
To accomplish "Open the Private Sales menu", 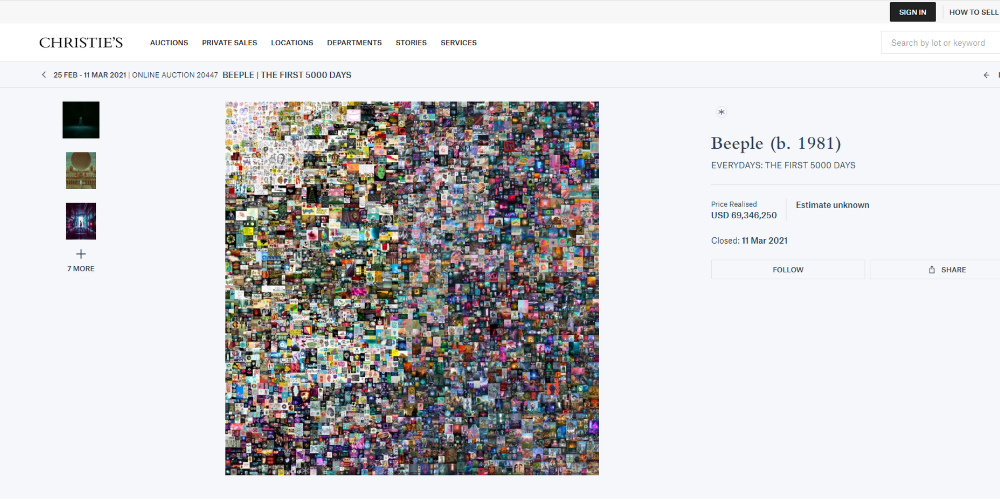I will (230, 43).
